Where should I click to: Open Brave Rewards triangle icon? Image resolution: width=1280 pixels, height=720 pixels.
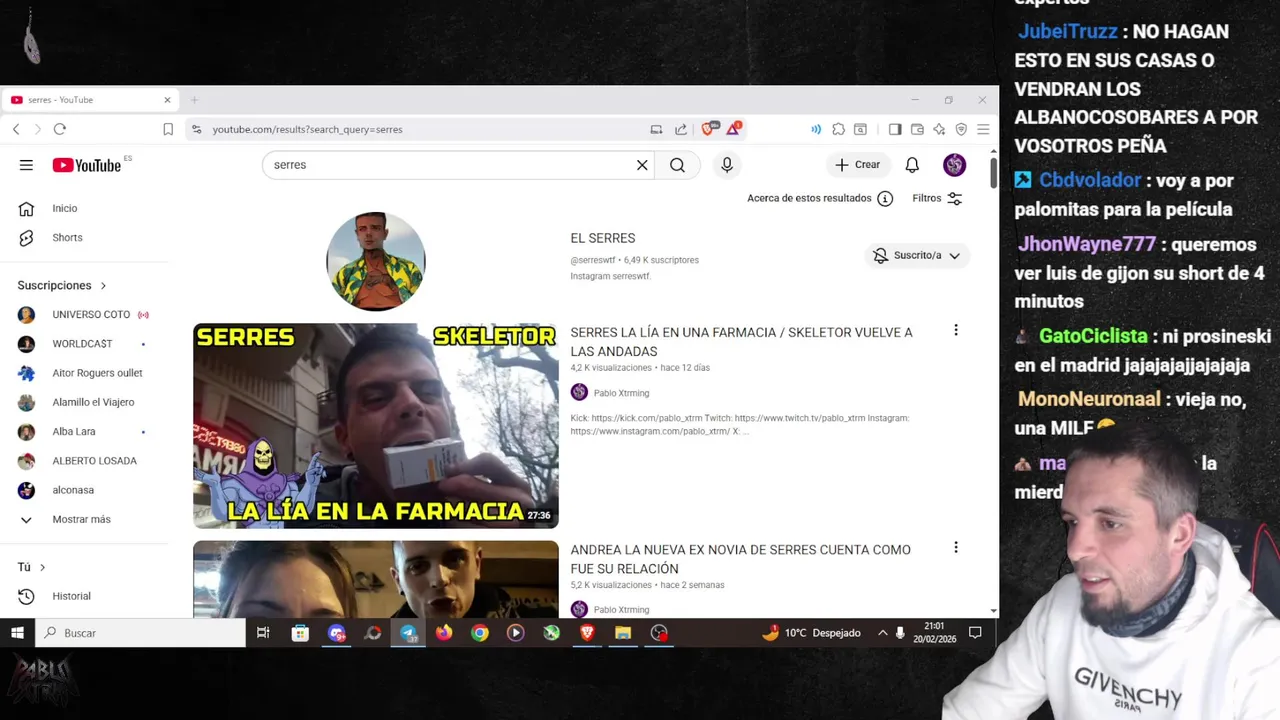pyautogui.click(x=733, y=129)
